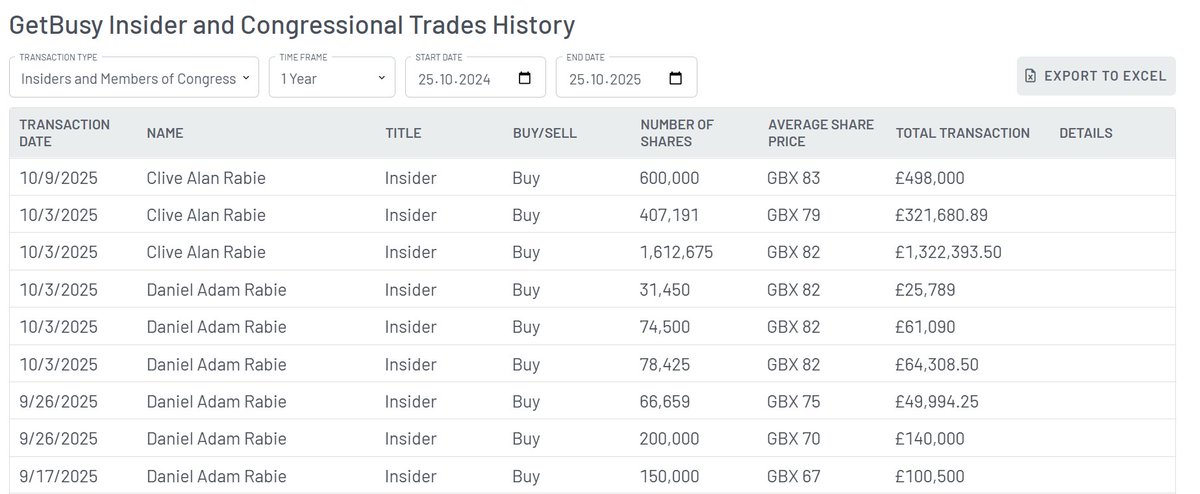
Task: Click the £1,322,393.50 total transaction cell
Action: coord(948,252)
